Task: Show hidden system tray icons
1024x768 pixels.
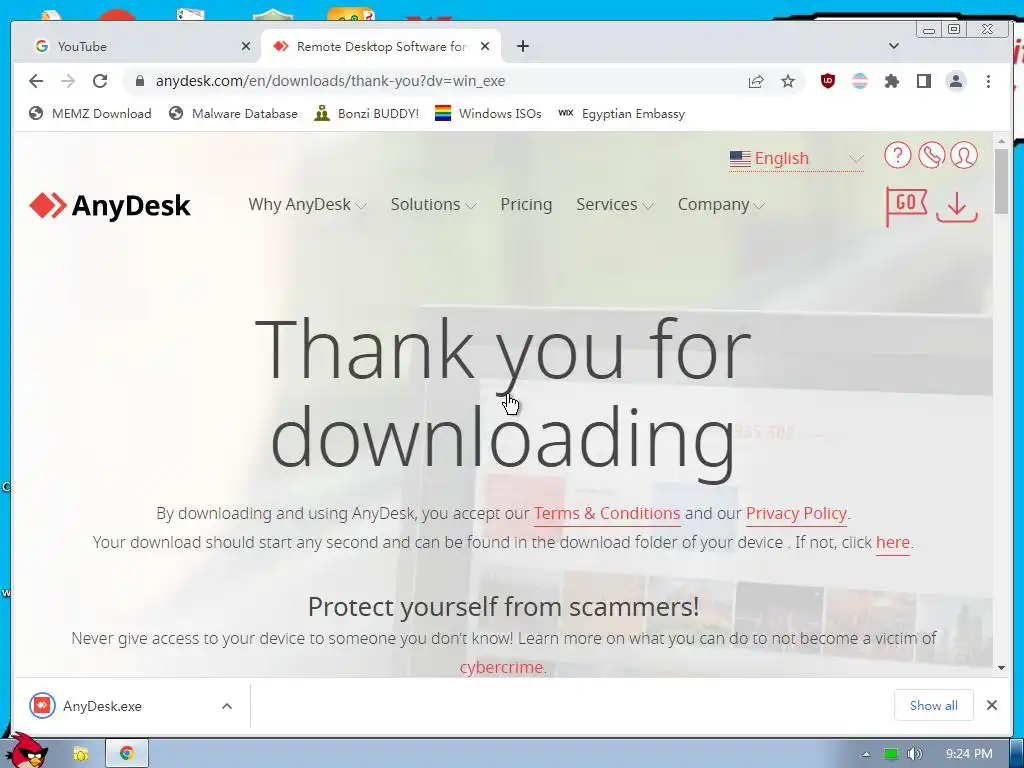Action: point(866,754)
